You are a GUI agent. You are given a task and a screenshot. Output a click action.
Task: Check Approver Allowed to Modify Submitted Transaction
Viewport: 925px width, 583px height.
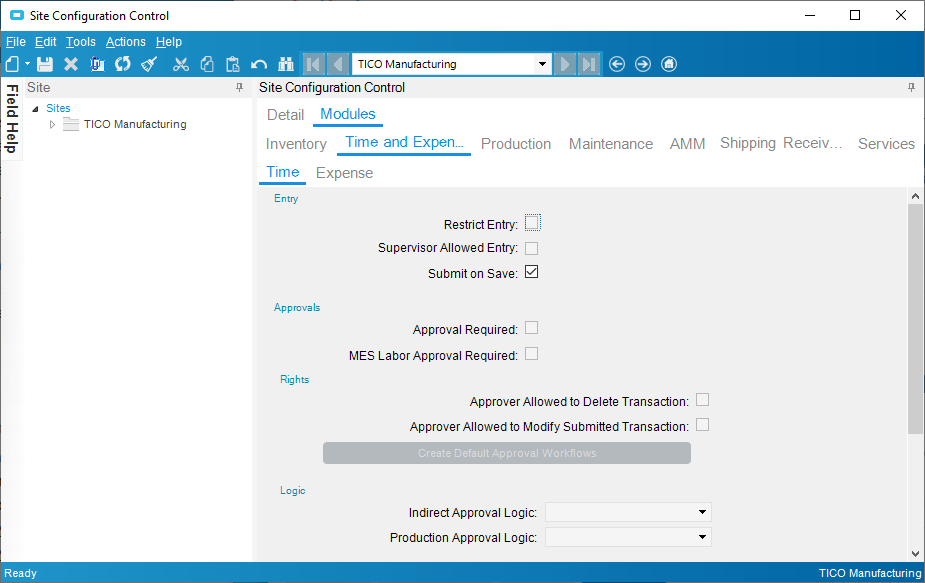pos(703,425)
